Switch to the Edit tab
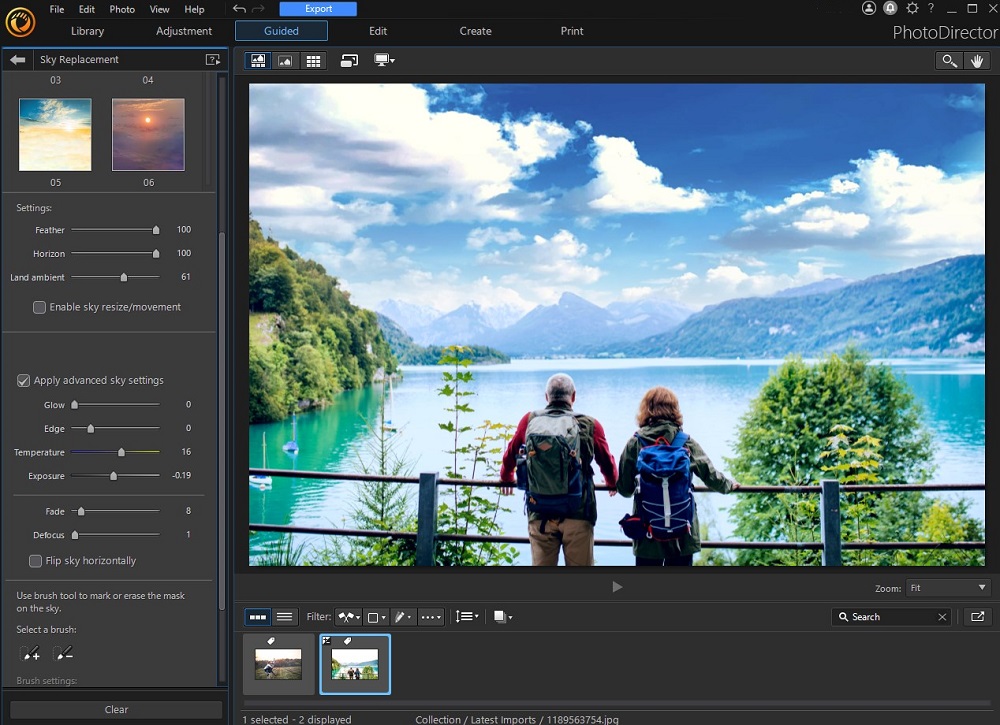Viewport: 1000px width, 725px height. (377, 31)
